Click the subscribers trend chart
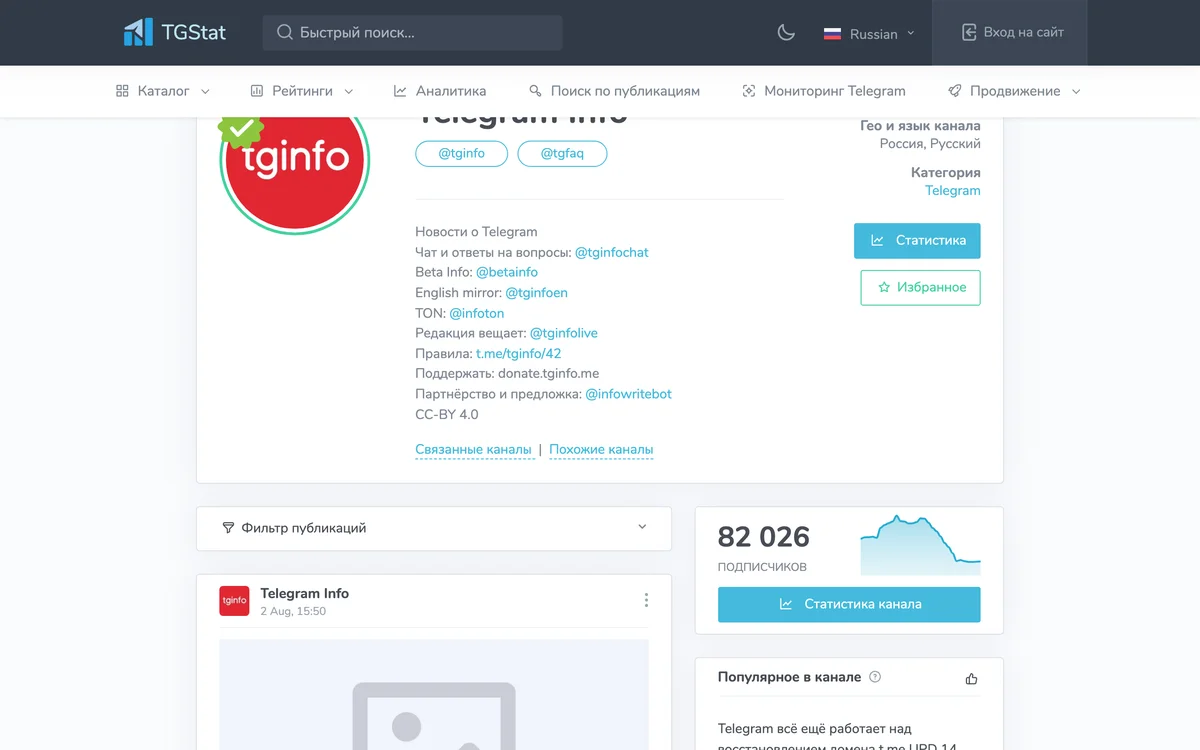The image size is (1200, 750). [x=920, y=545]
